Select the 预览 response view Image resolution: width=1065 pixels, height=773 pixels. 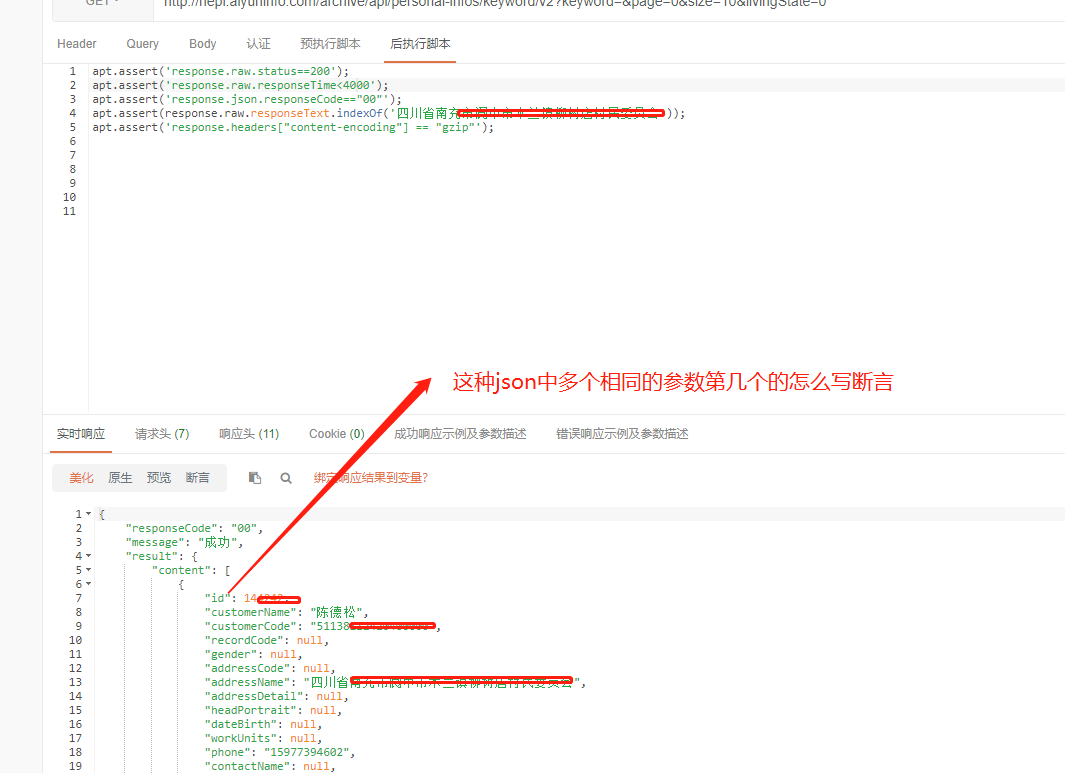pos(159,478)
